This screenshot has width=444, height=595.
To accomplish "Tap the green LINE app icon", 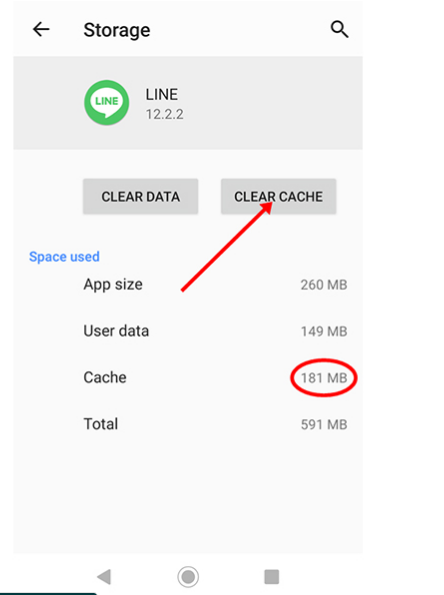I will 107,102.
